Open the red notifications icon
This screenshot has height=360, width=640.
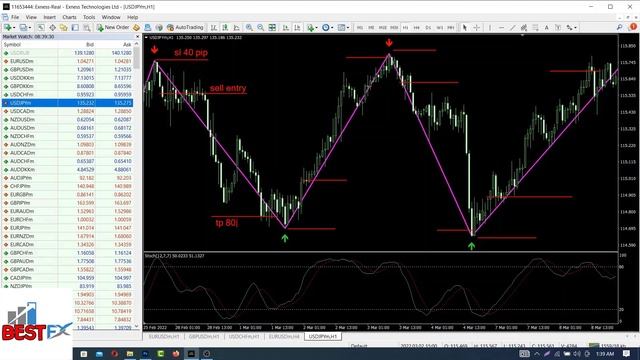633,27
